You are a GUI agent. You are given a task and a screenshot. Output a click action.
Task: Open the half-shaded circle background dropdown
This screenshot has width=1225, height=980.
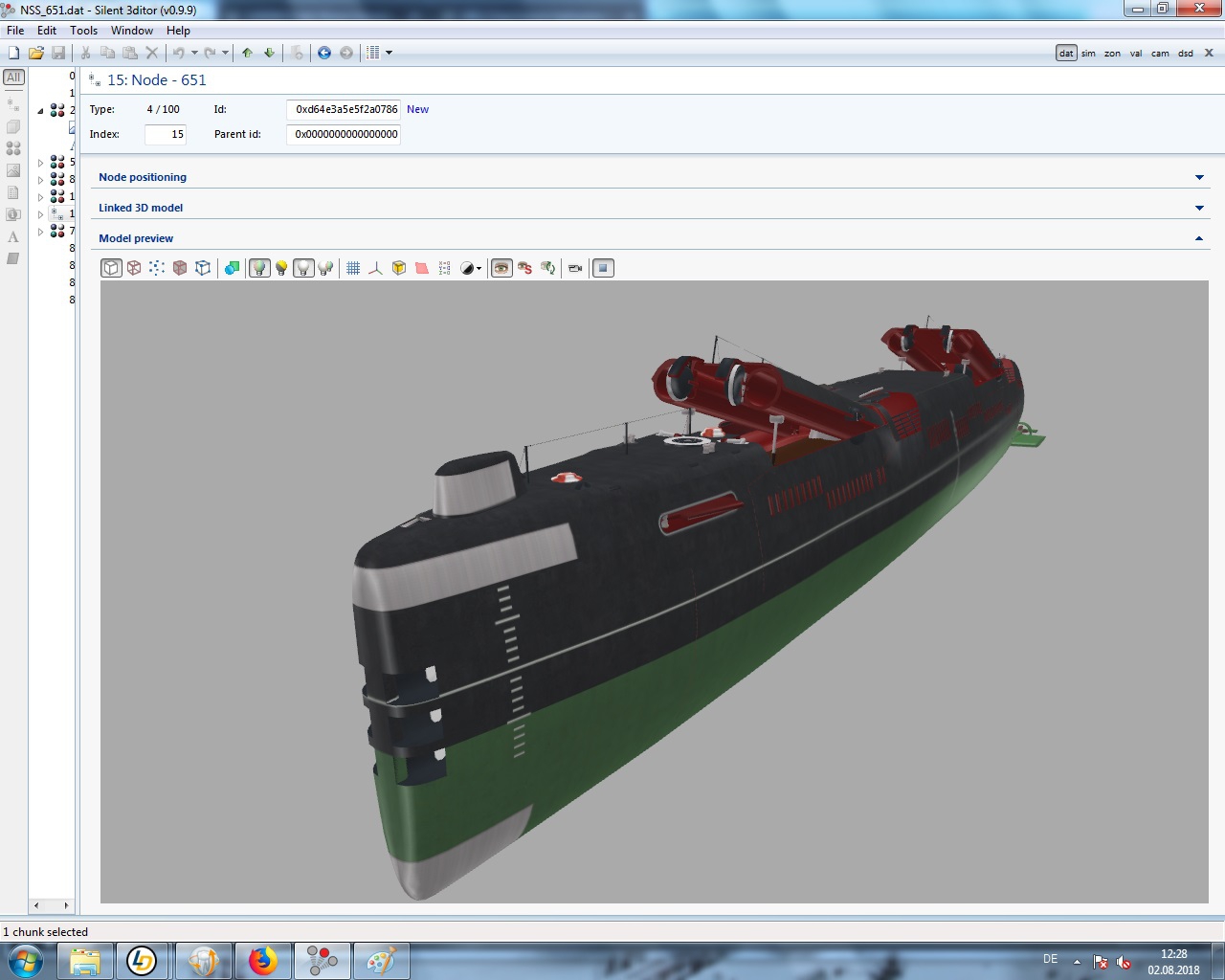[x=471, y=268]
